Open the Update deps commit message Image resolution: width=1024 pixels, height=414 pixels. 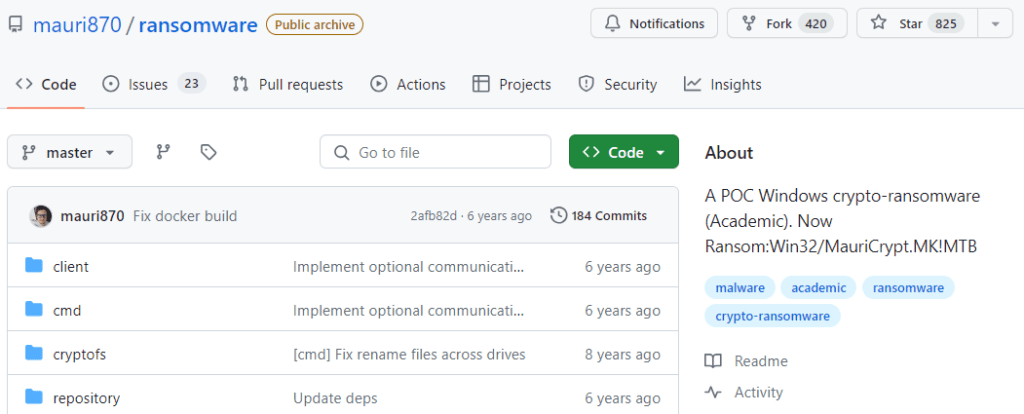point(335,398)
